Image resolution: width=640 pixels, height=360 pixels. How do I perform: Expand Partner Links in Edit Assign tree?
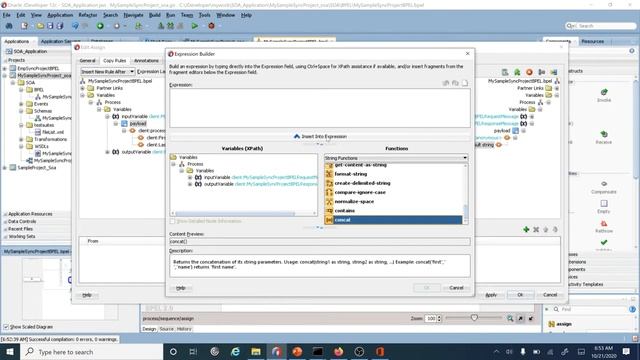coord(82,88)
